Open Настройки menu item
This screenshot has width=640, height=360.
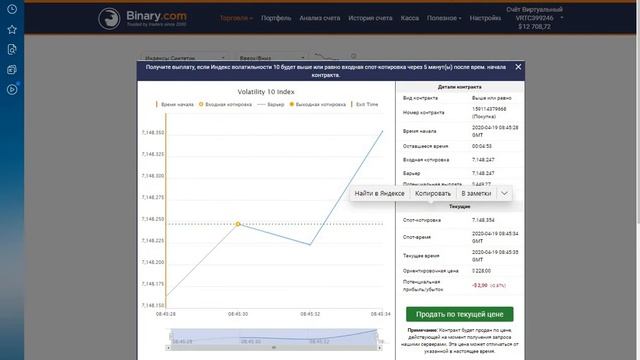[485, 18]
